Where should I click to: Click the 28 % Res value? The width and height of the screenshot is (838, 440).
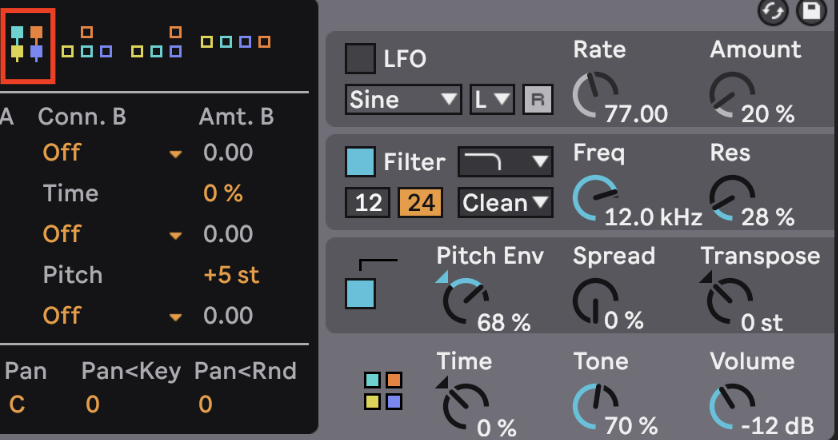click(x=767, y=217)
